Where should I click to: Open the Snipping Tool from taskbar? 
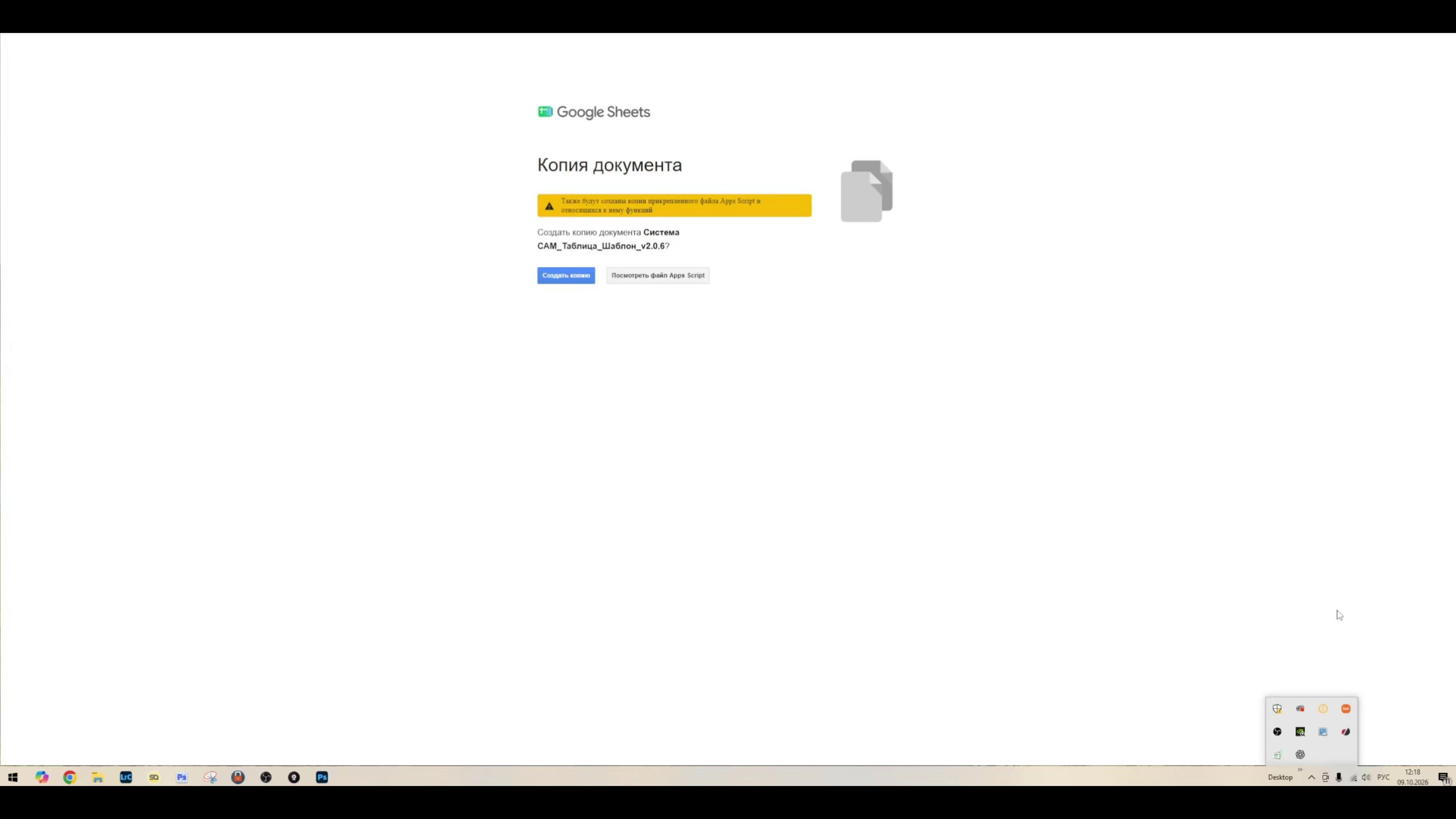(x=210, y=777)
